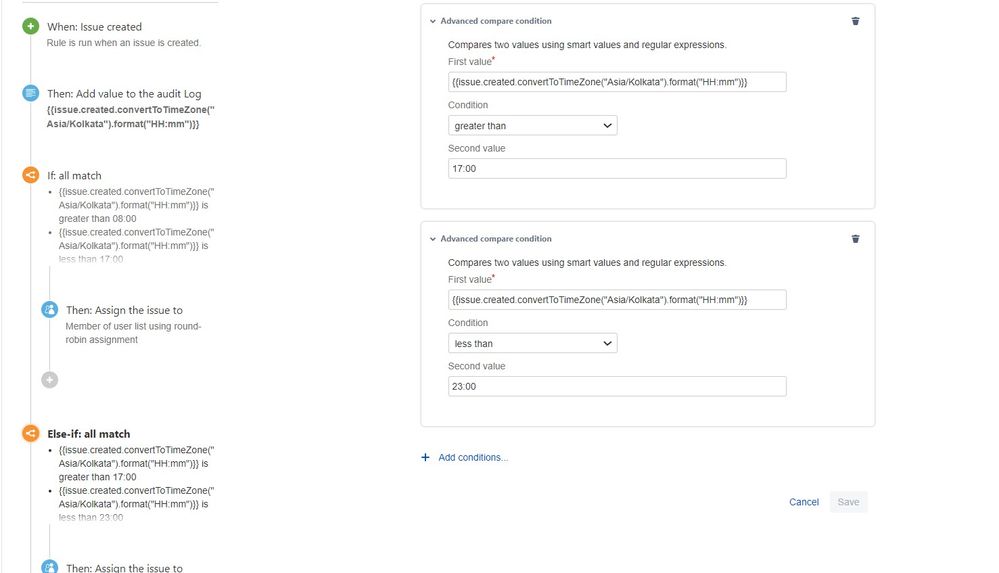Collapse the first Advanced compare condition section
The width and height of the screenshot is (999, 573).
433,21
